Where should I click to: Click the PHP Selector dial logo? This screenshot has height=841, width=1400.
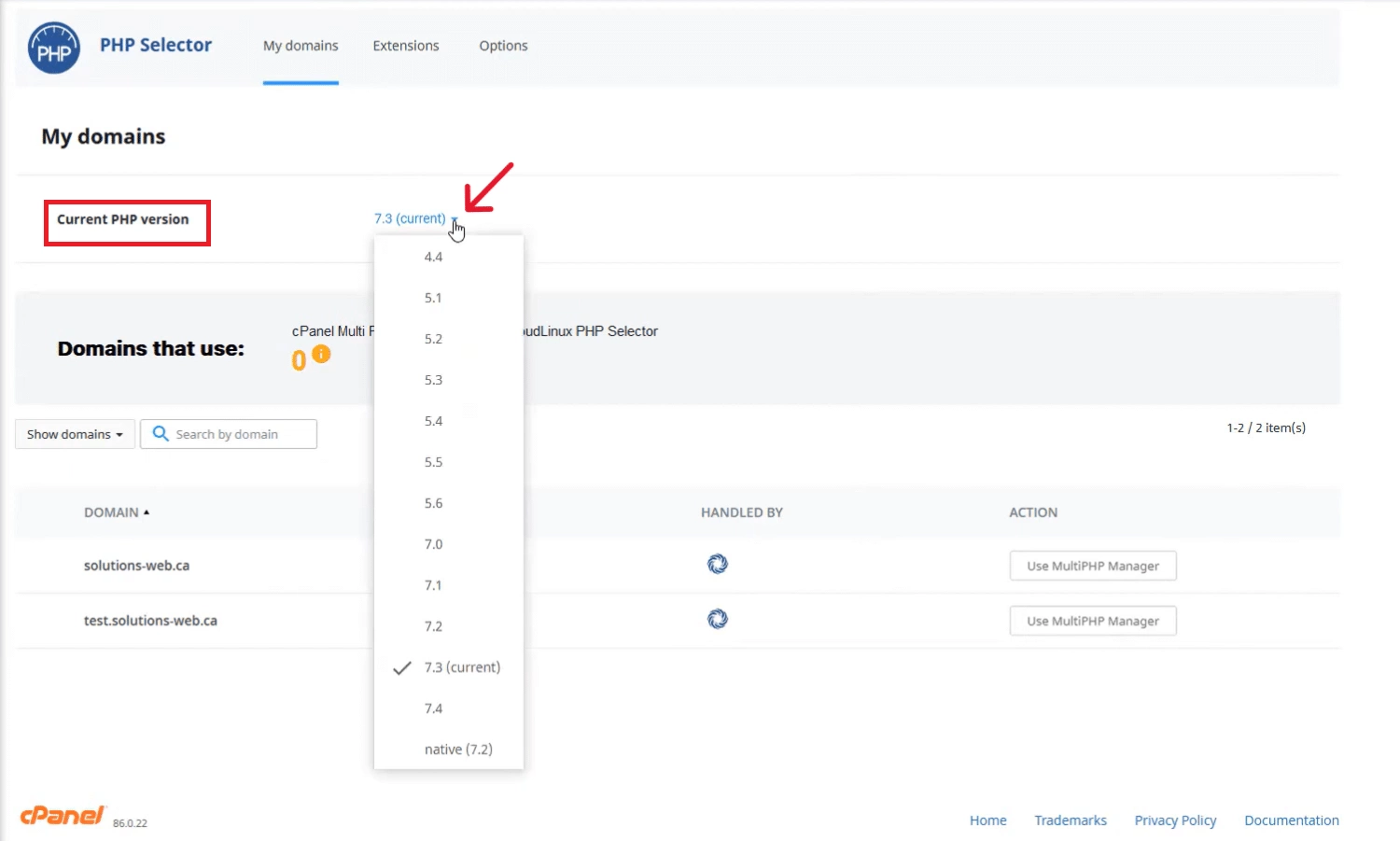(x=53, y=47)
